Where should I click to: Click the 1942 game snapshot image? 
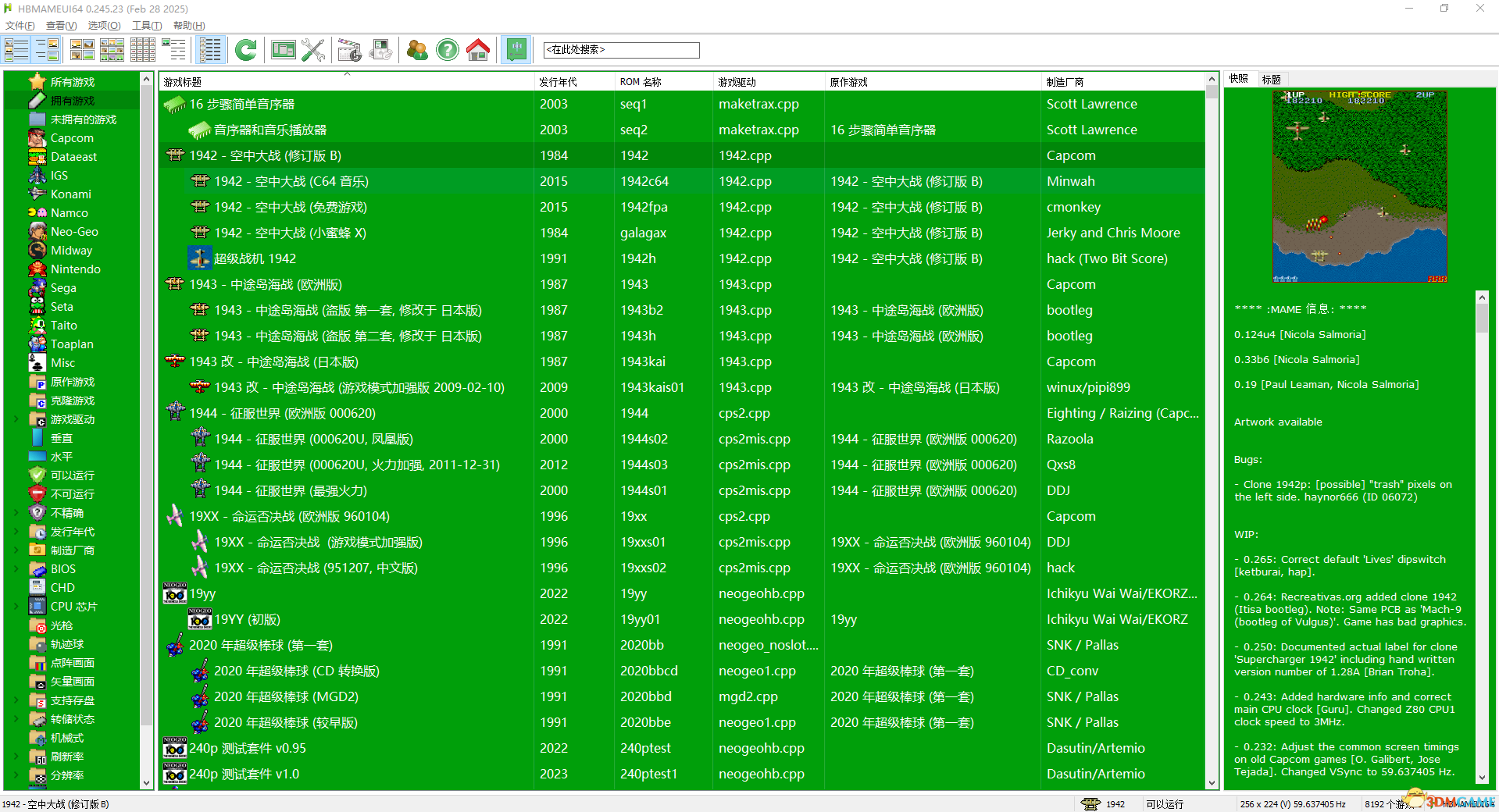coord(1360,186)
